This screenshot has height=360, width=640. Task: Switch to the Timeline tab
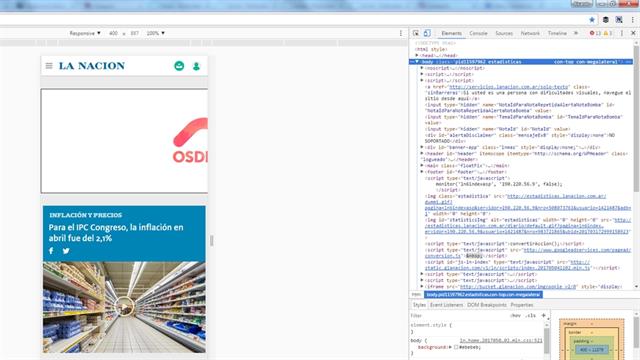click(x=557, y=33)
